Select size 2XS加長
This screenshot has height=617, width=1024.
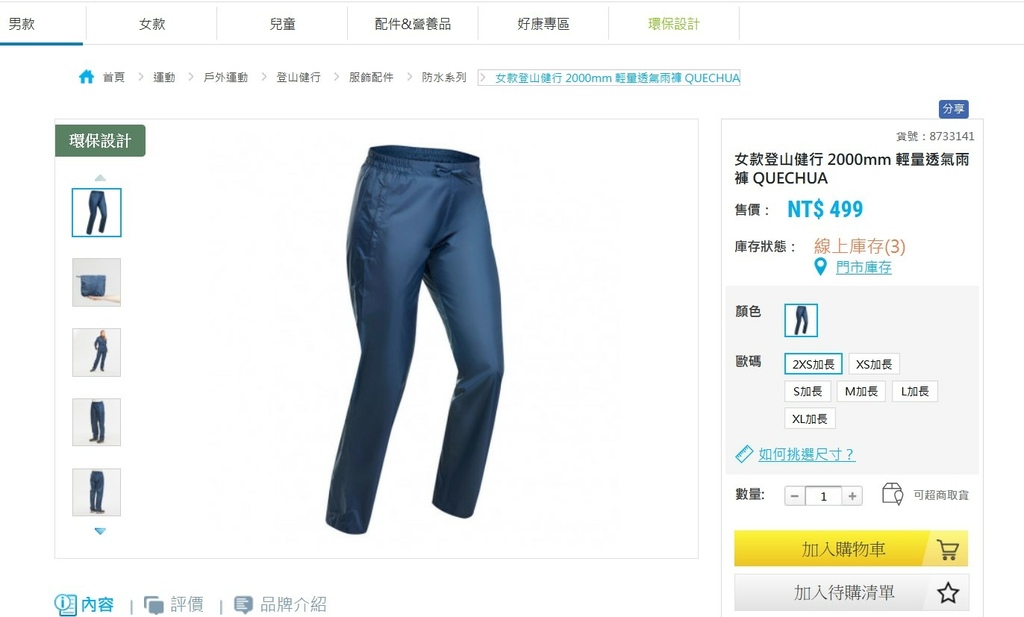click(813, 364)
